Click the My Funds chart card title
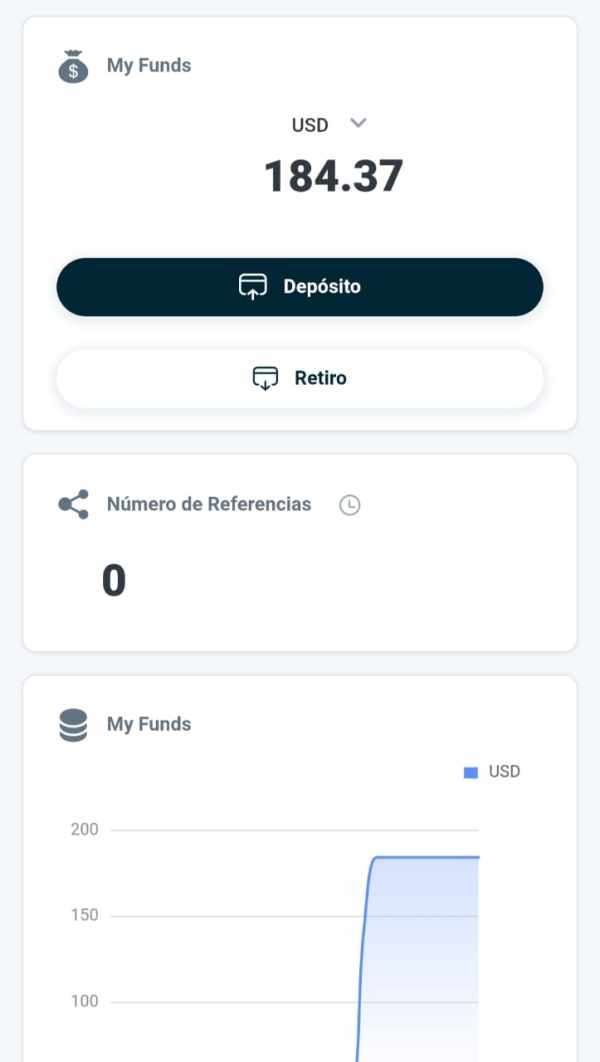 click(x=149, y=724)
